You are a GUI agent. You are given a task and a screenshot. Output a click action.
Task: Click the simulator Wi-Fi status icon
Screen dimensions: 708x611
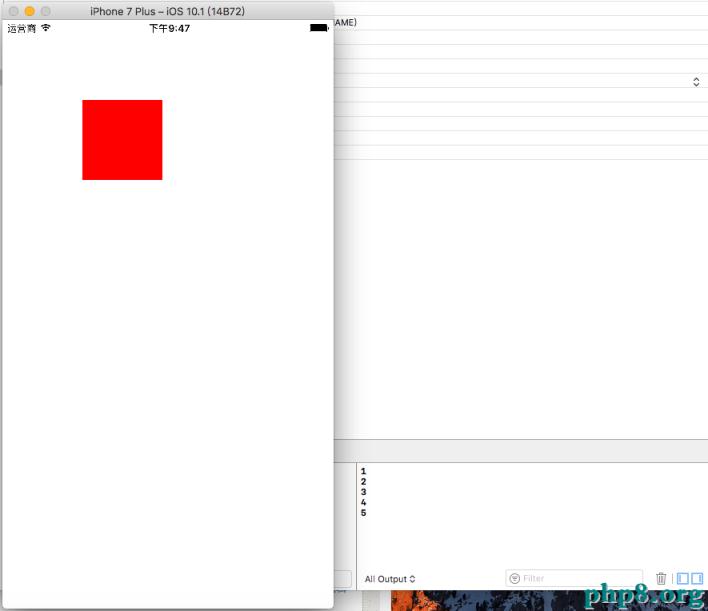pyautogui.click(x=46, y=28)
